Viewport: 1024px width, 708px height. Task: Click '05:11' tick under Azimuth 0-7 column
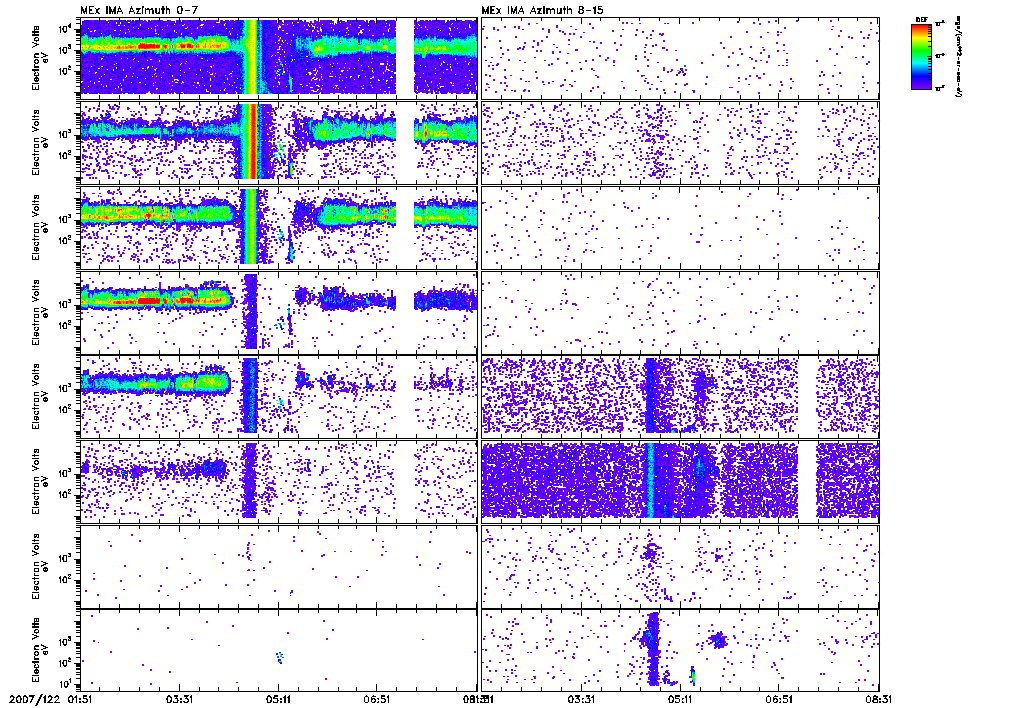tap(279, 700)
